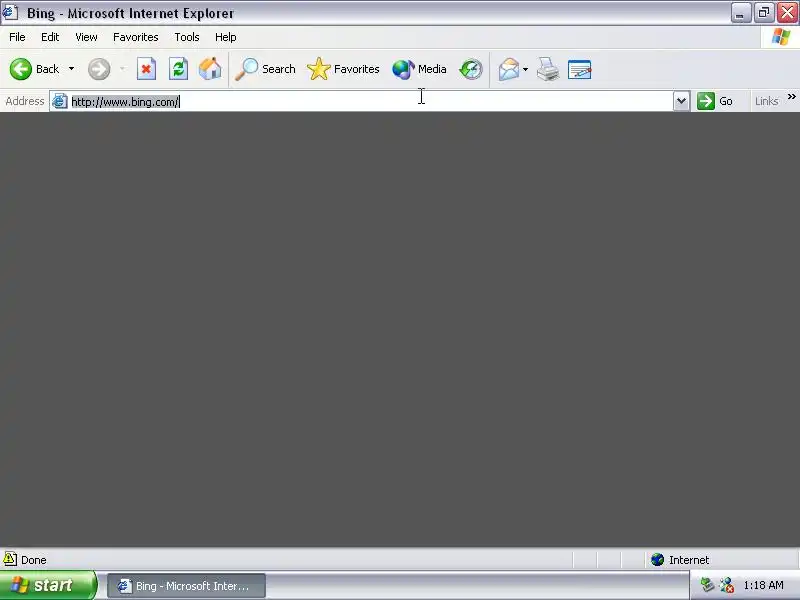The image size is (800, 600).
Task: Open the Help menu
Action: point(226,37)
